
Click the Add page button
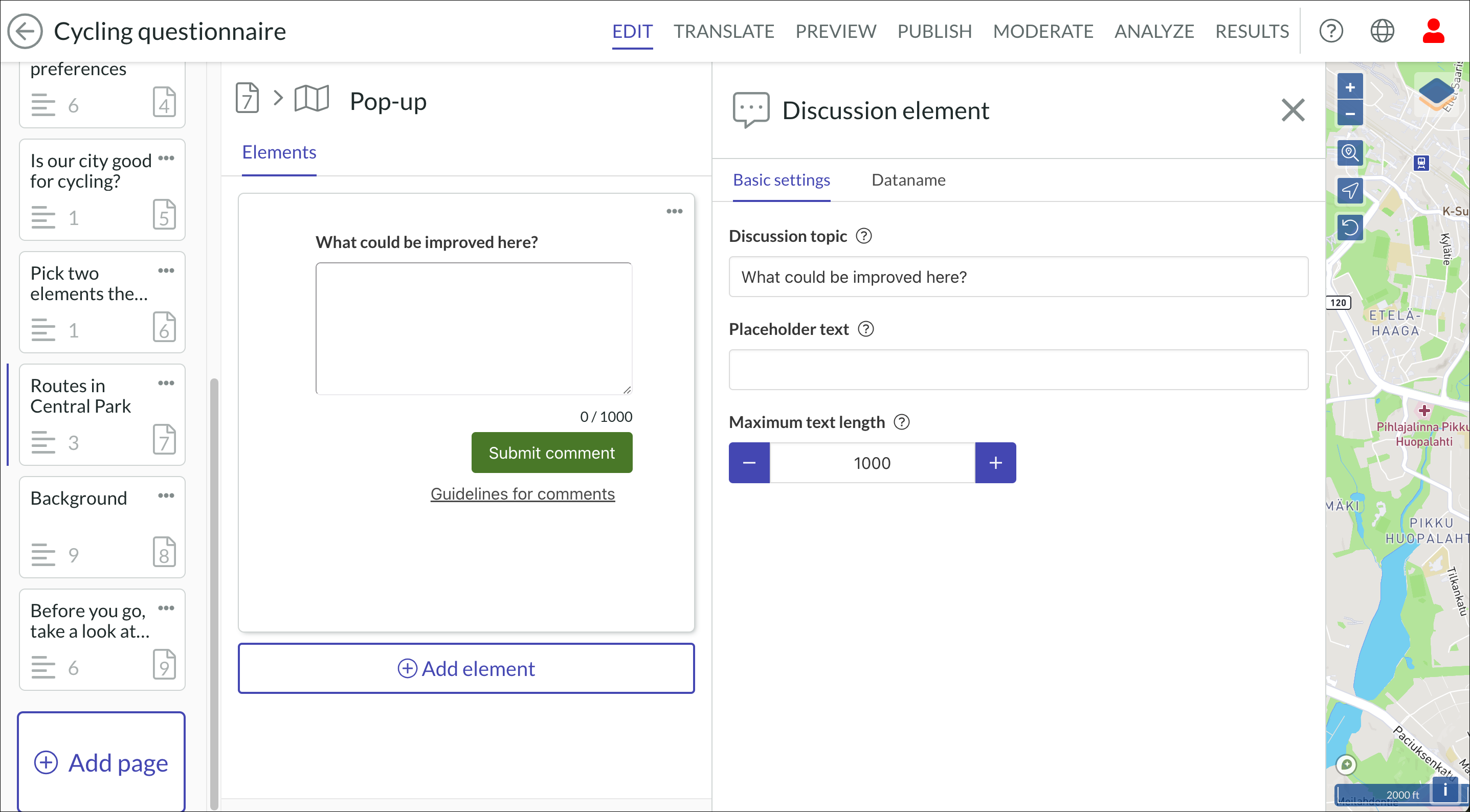click(101, 762)
